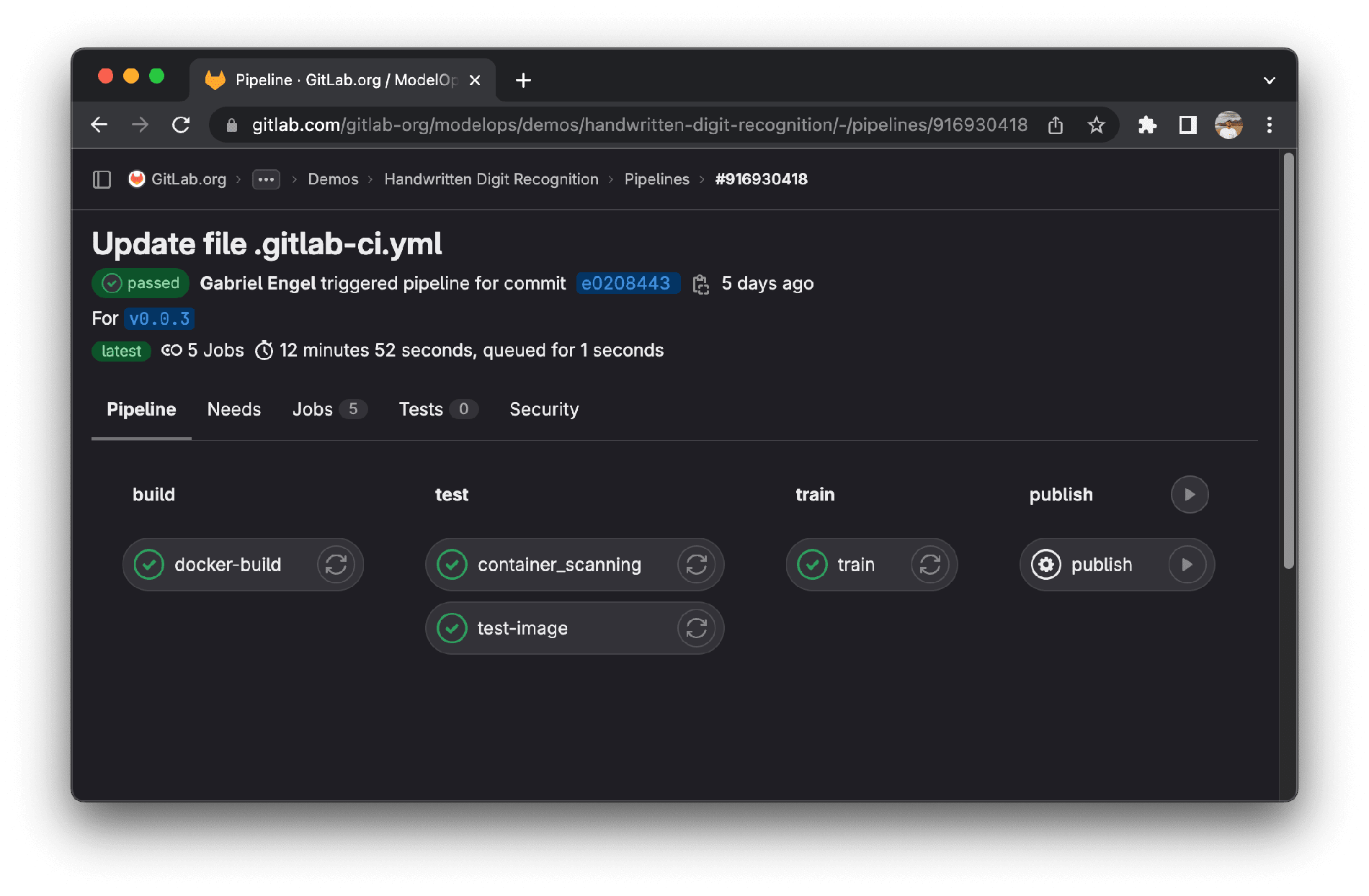Open the test-image job

click(522, 629)
